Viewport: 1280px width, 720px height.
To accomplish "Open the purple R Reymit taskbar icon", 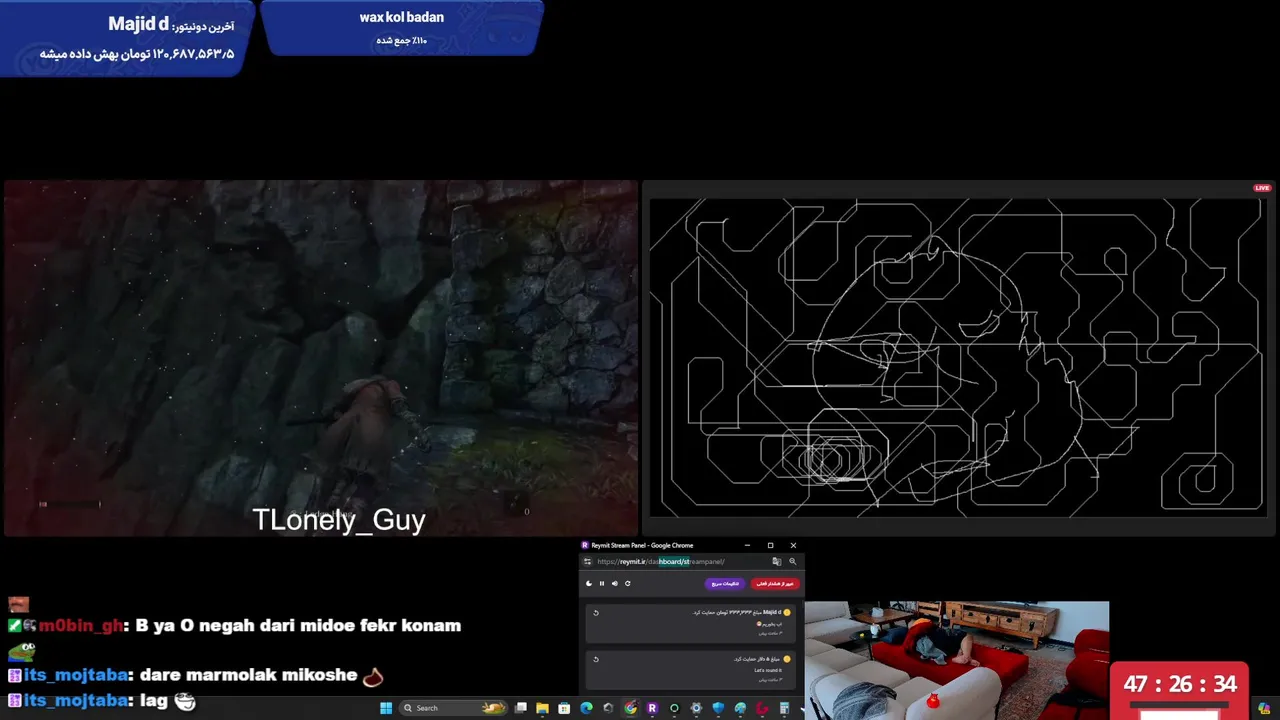I will (652, 708).
